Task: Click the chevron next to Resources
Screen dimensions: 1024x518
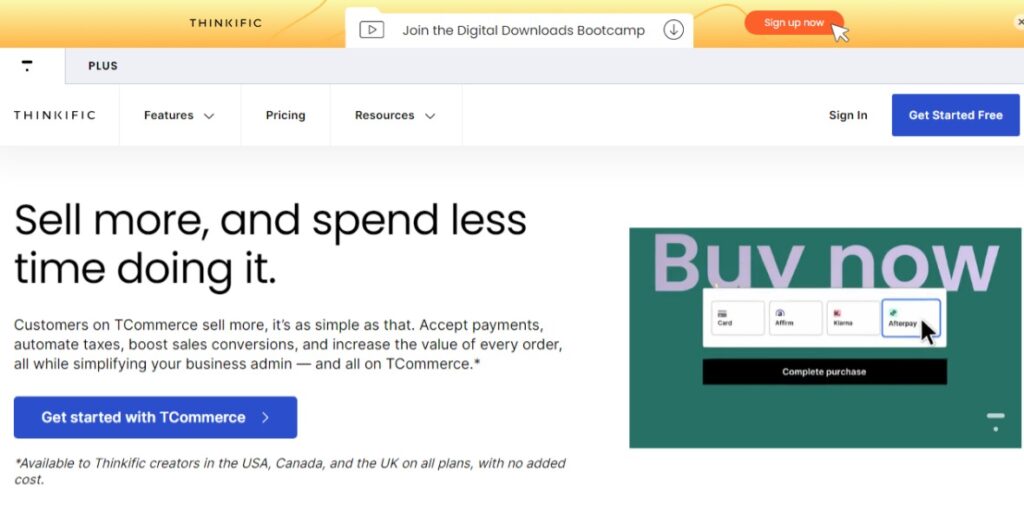Action: tap(430, 116)
